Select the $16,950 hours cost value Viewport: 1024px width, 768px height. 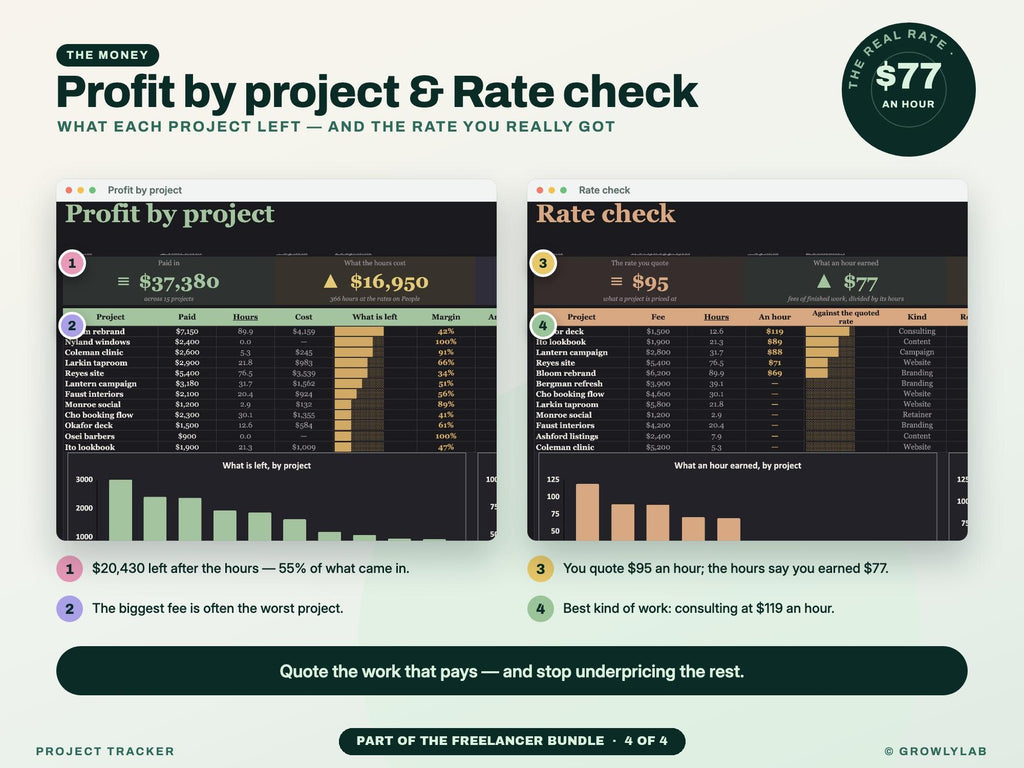click(389, 281)
